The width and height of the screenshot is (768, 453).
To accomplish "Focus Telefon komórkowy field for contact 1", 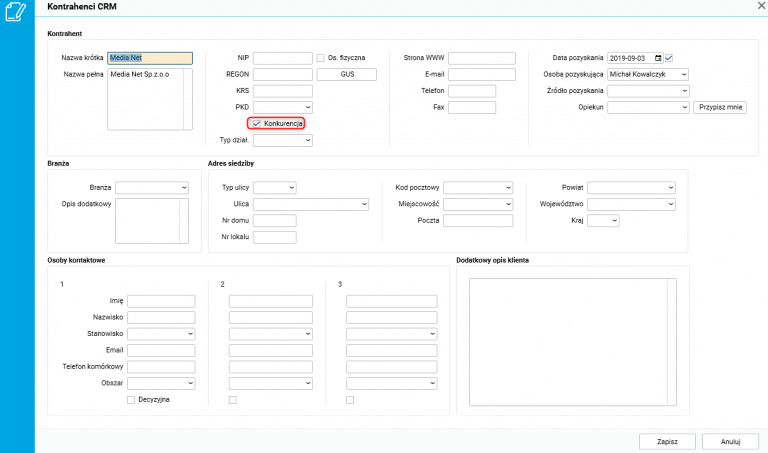I will tap(161, 367).
